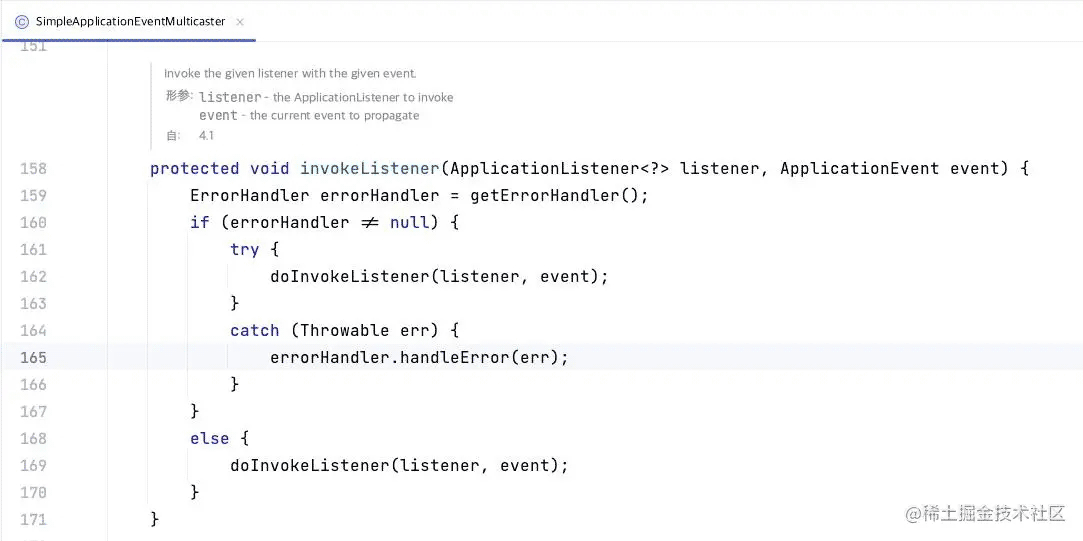The height and width of the screenshot is (541, 1083).
Task: Click the ErrorHandler type on line 159
Action: click(x=249, y=196)
